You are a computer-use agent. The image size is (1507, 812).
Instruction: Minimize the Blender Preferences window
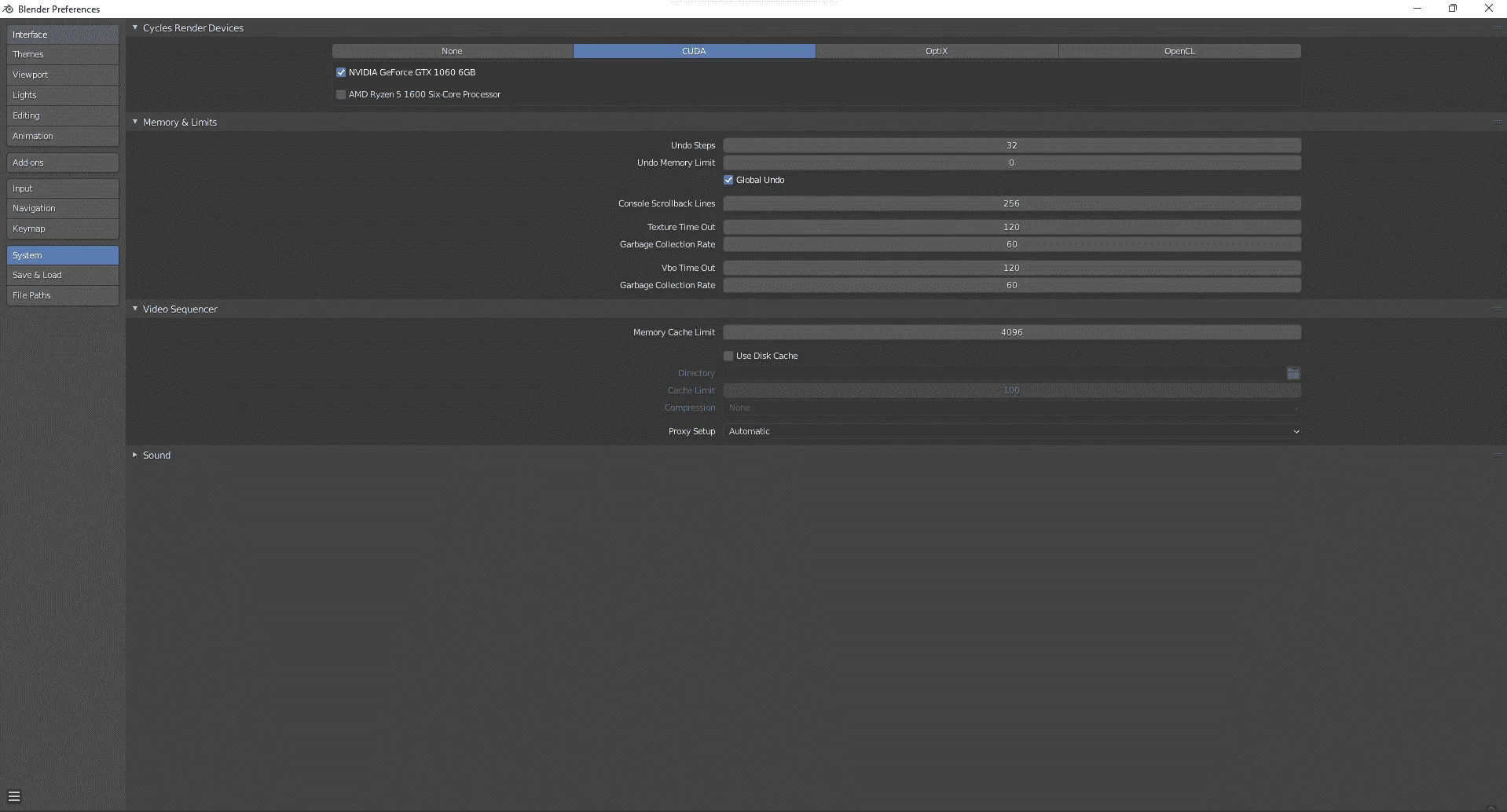point(1417,9)
